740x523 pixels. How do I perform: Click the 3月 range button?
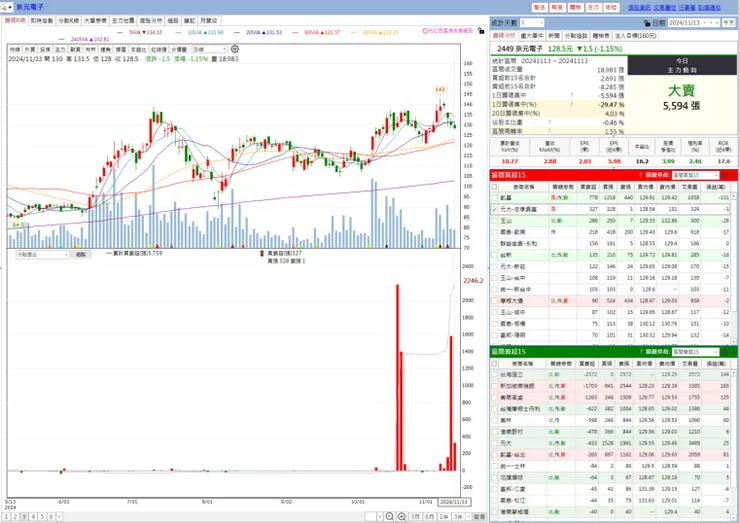[x=415, y=516]
